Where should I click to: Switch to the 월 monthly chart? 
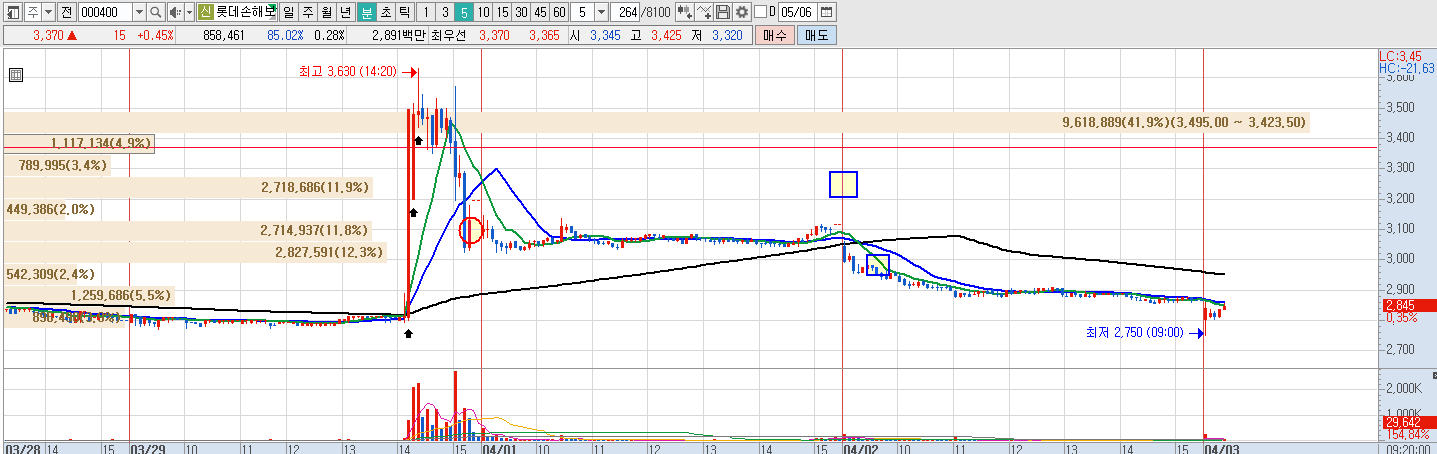[x=326, y=12]
